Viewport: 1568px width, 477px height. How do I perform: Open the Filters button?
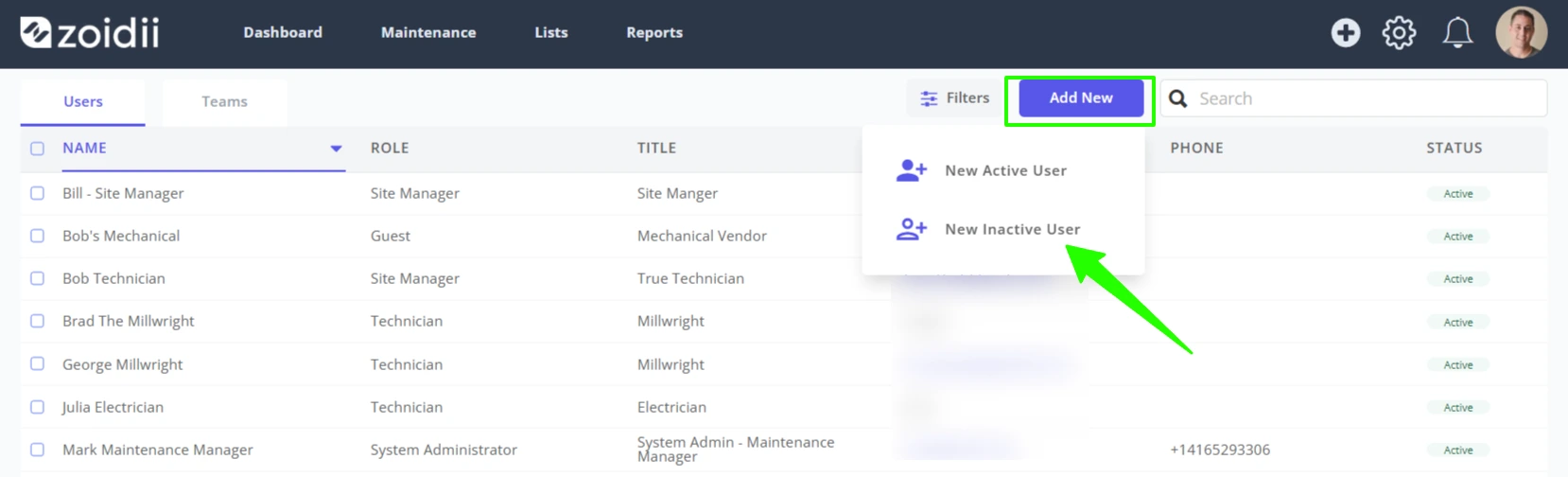click(954, 98)
